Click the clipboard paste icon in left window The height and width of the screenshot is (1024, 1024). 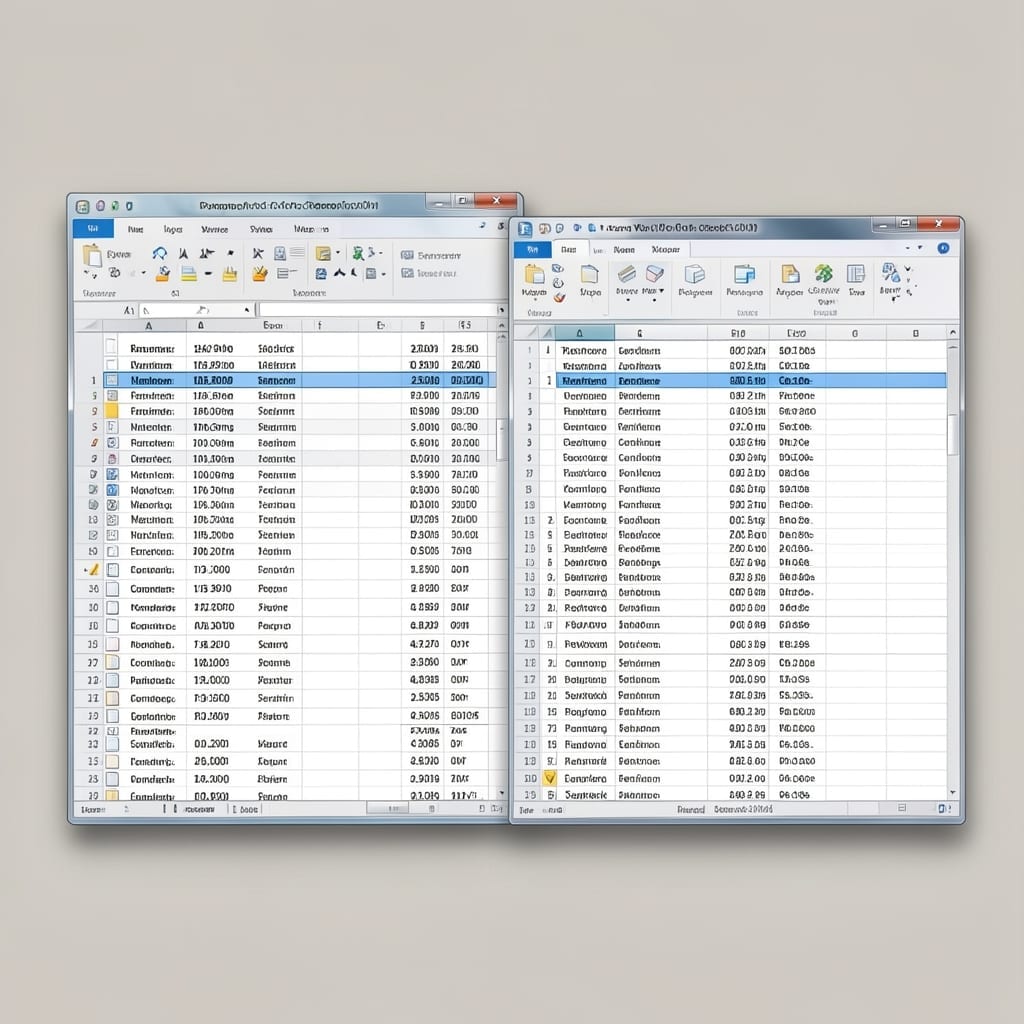(x=92, y=254)
